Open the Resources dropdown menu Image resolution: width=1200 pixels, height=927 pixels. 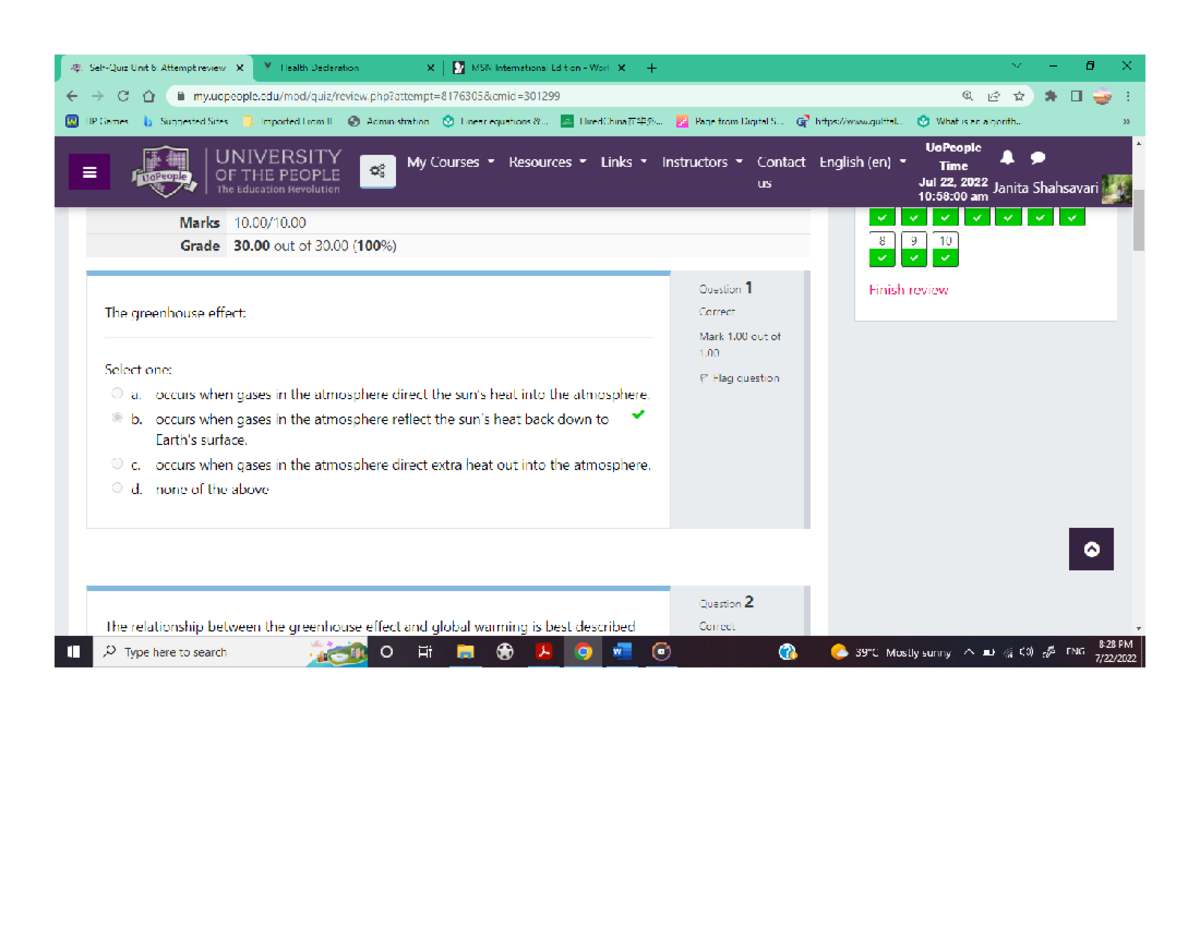coord(539,162)
